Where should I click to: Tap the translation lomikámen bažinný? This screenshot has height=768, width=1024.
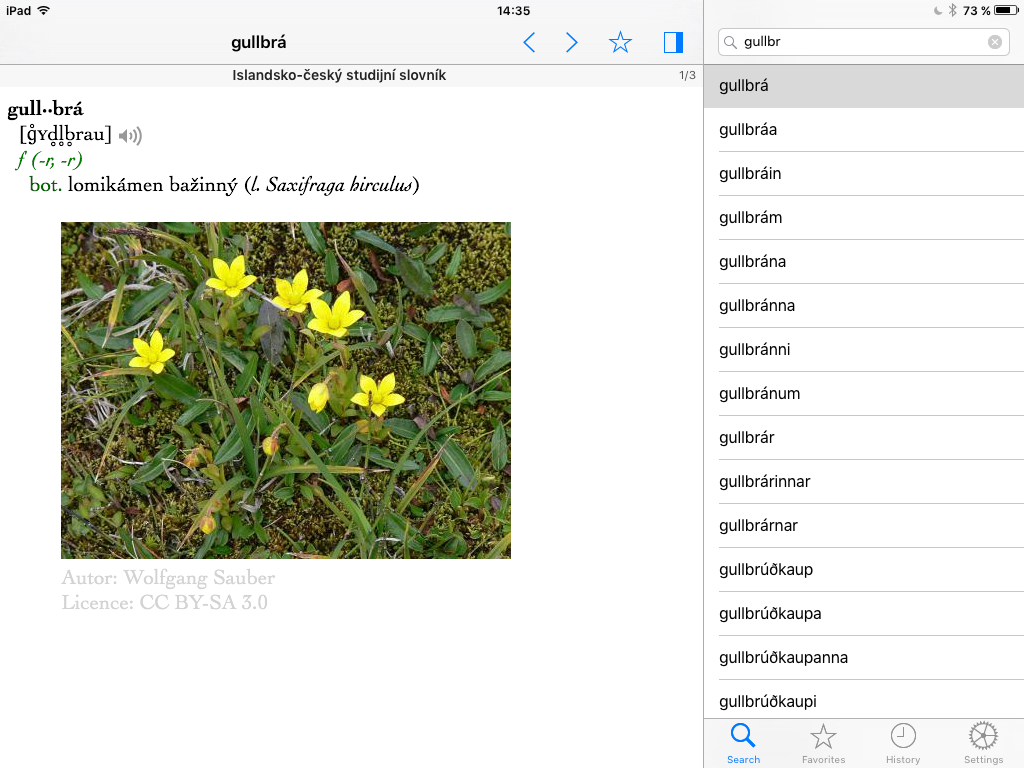(x=152, y=185)
